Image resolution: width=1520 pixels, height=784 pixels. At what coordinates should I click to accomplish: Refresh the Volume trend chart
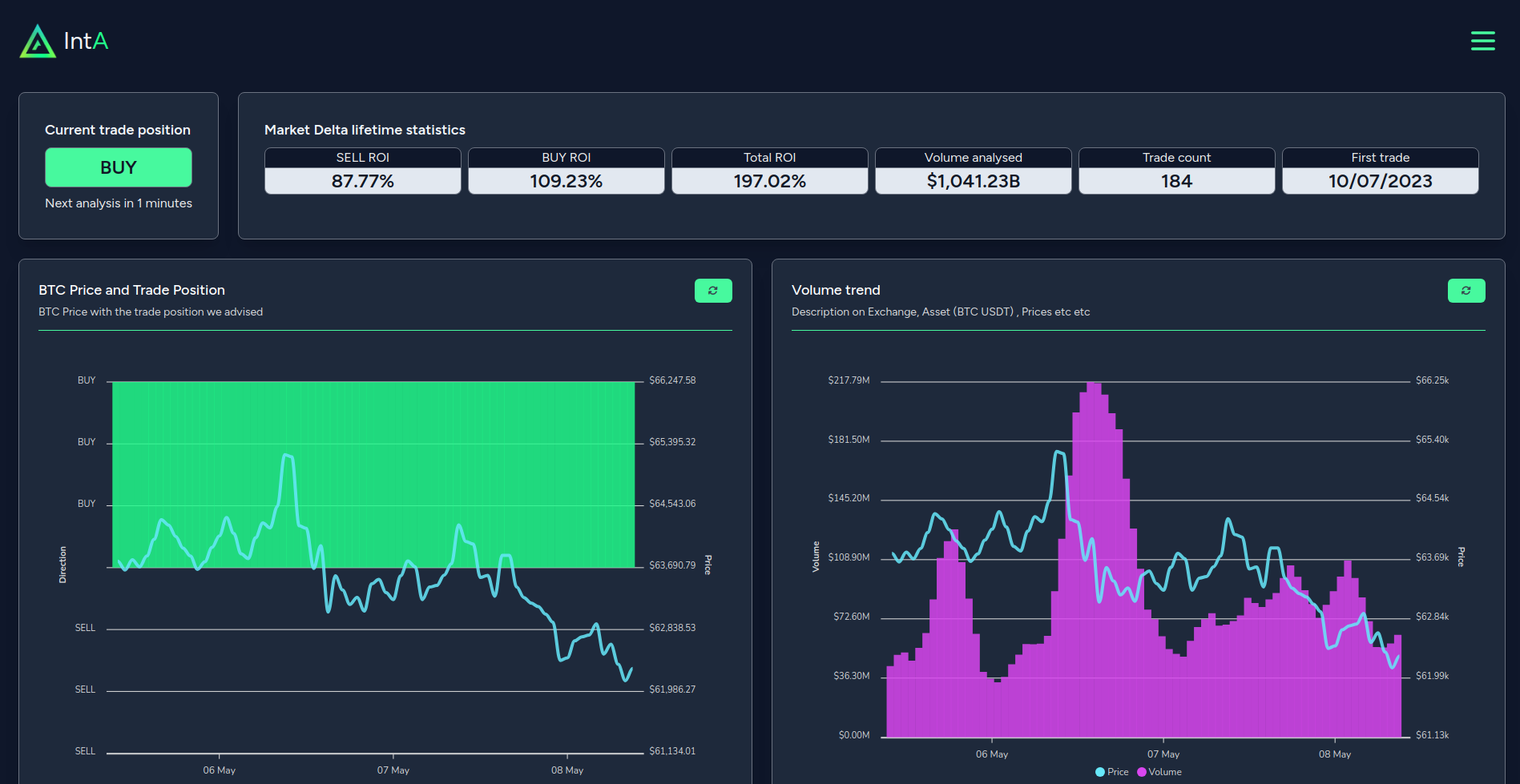tap(1466, 291)
